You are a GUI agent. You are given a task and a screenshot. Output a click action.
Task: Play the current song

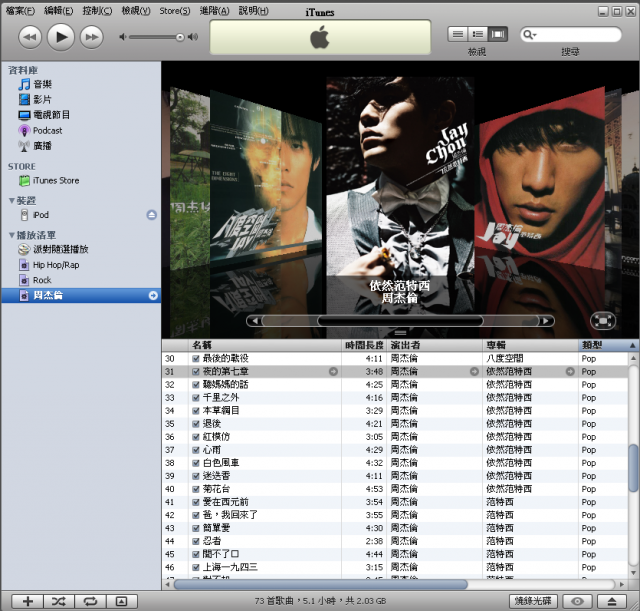pos(61,37)
